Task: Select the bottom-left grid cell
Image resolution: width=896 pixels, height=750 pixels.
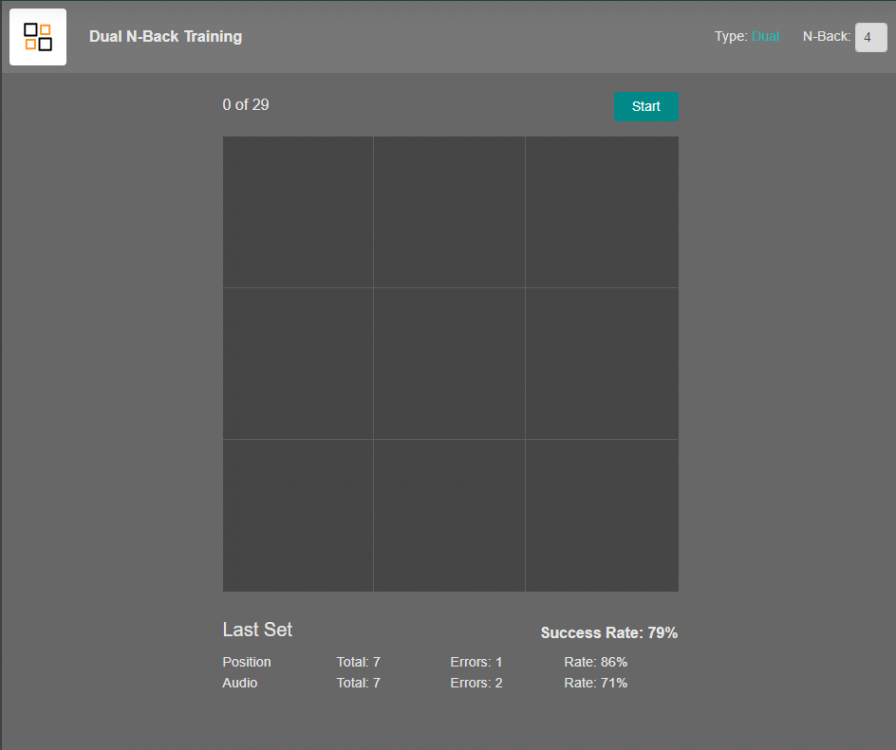Action: [298, 515]
